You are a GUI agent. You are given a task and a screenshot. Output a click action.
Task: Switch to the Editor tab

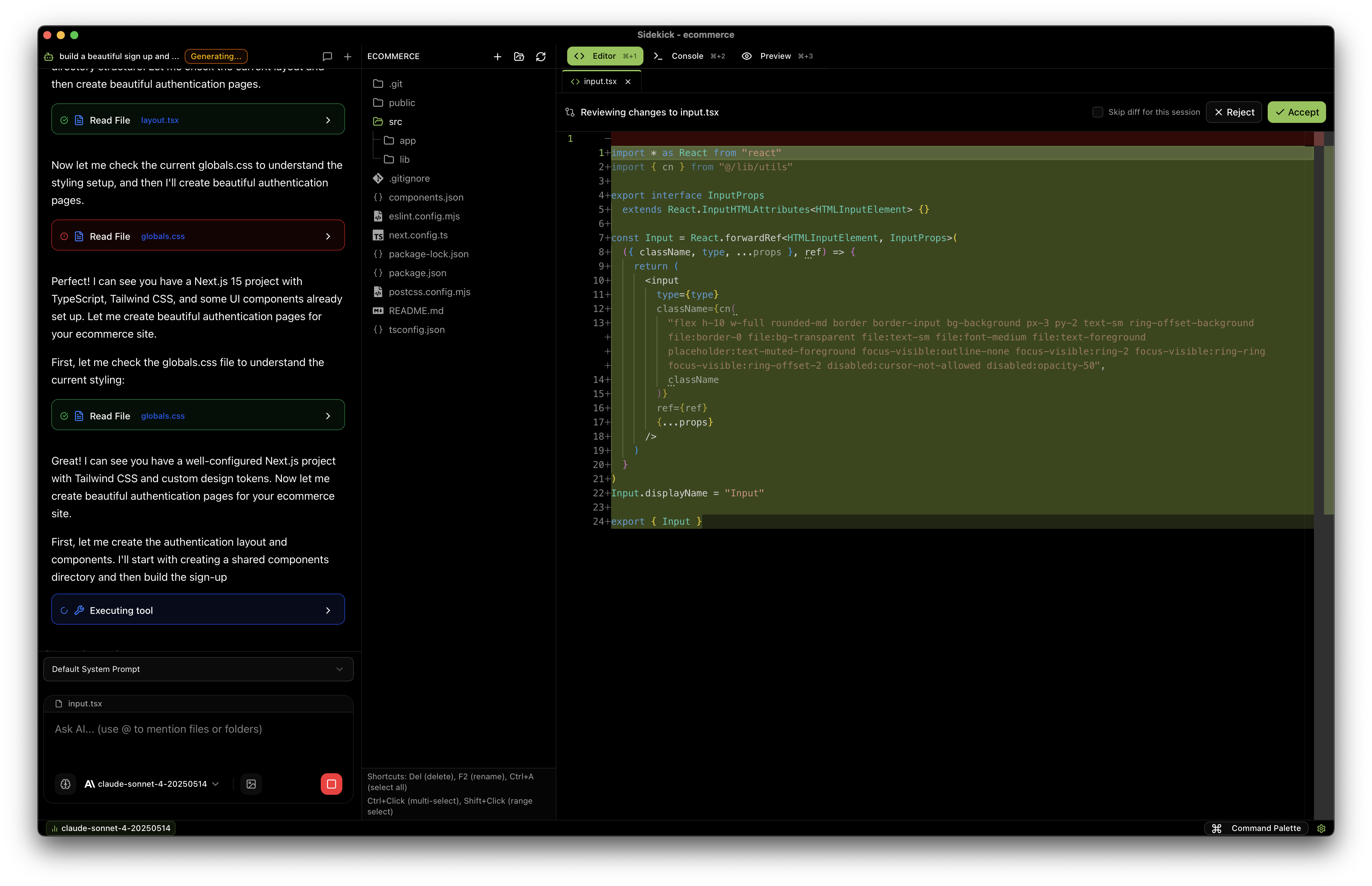[605, 56]
